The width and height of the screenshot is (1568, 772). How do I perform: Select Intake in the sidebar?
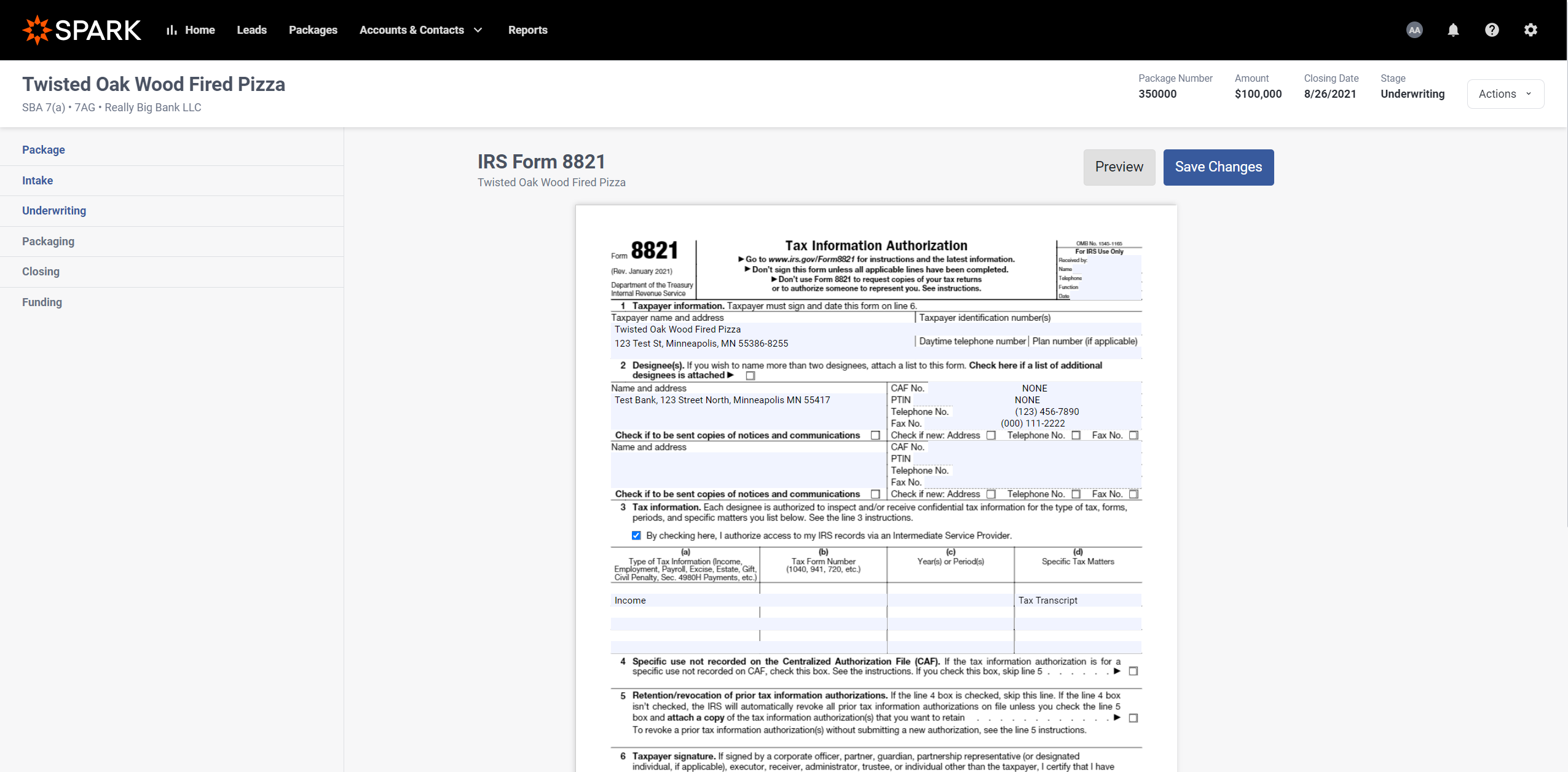click(37, 181)
